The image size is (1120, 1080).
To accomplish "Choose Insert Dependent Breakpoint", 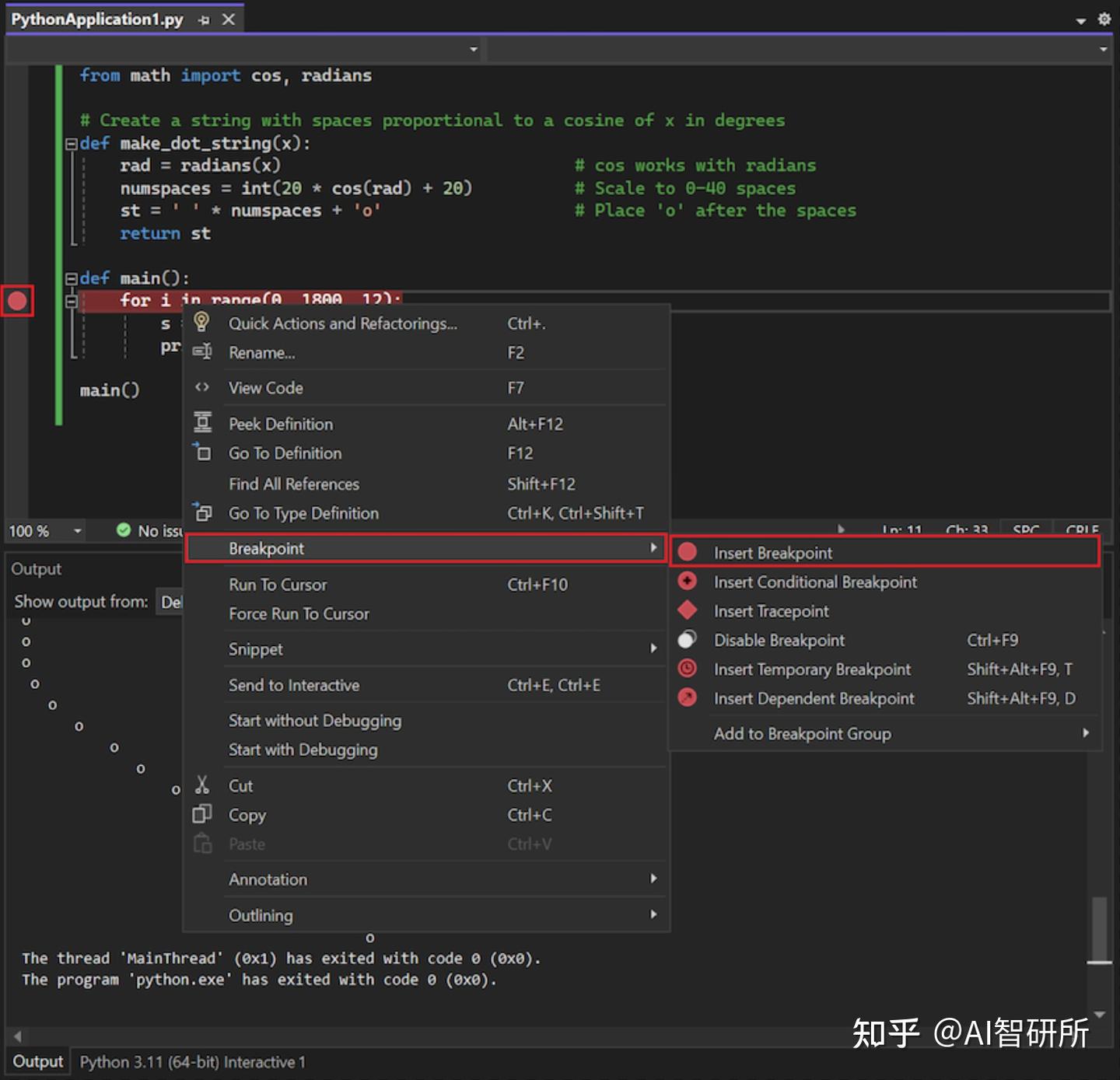I will tap(814, 698).
